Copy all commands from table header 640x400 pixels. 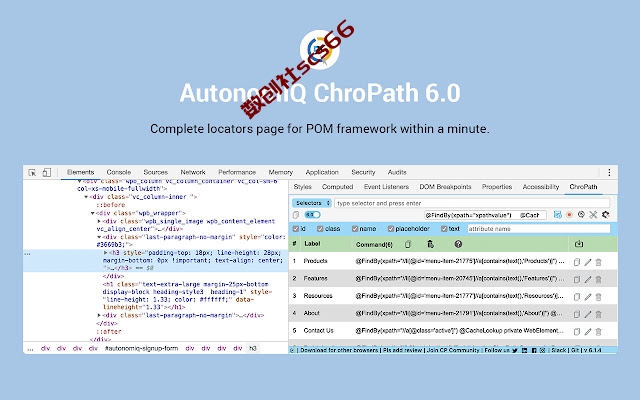point(408,244)
